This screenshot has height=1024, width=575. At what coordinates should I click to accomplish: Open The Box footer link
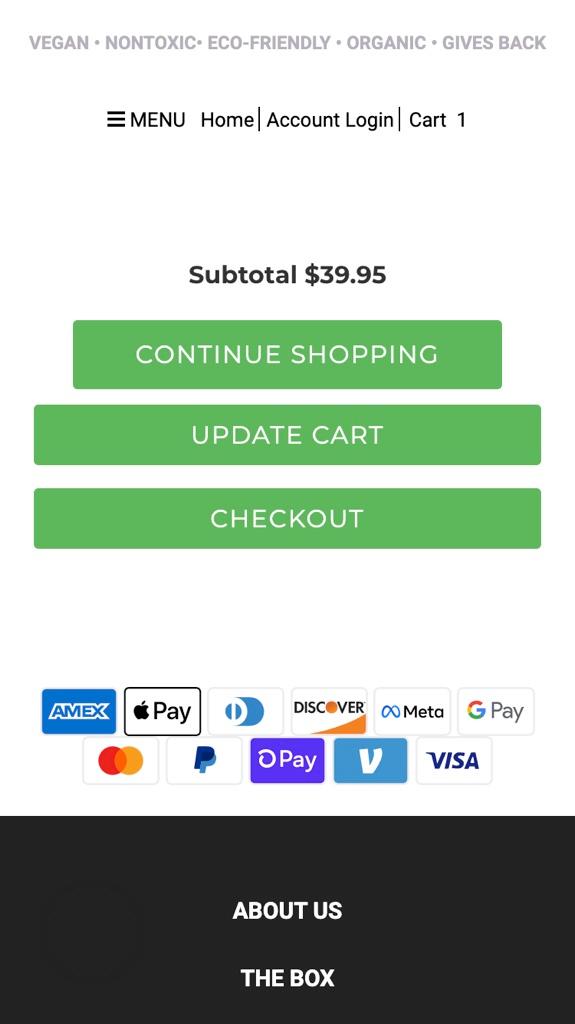pos(288,978)
